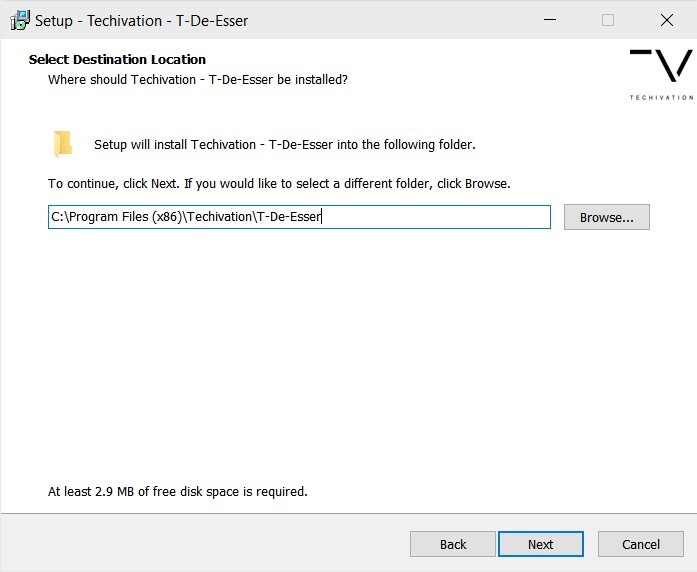The height and width of the screenshot is (572, 697).
Task: Click "Setup will install Techivation" text line
Action: [285, 144]
